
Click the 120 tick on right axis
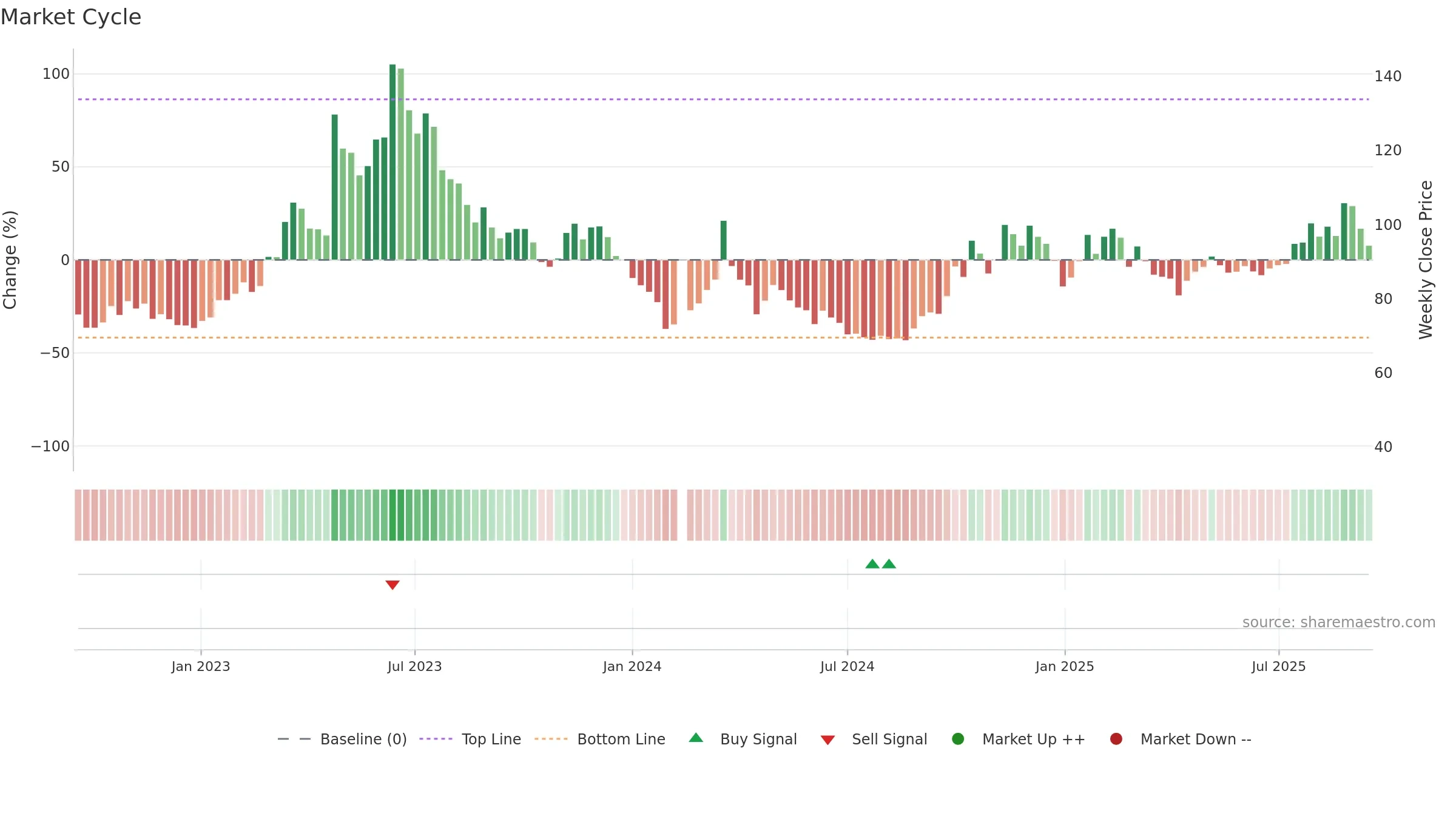tap(1388, 150)
